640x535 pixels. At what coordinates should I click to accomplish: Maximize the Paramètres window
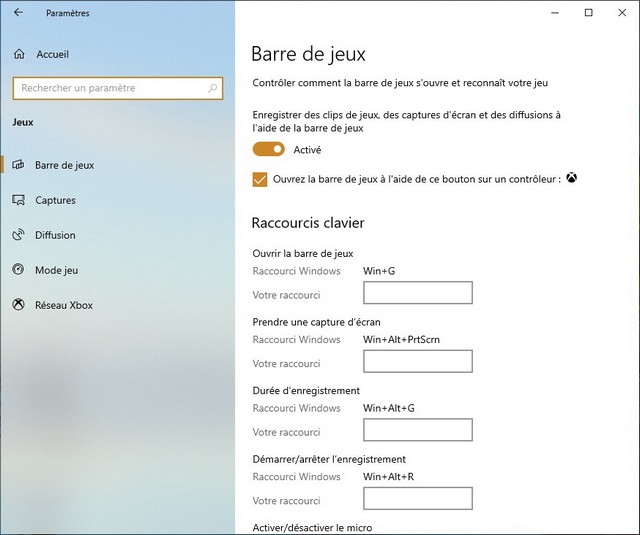[x=588, y=13]
